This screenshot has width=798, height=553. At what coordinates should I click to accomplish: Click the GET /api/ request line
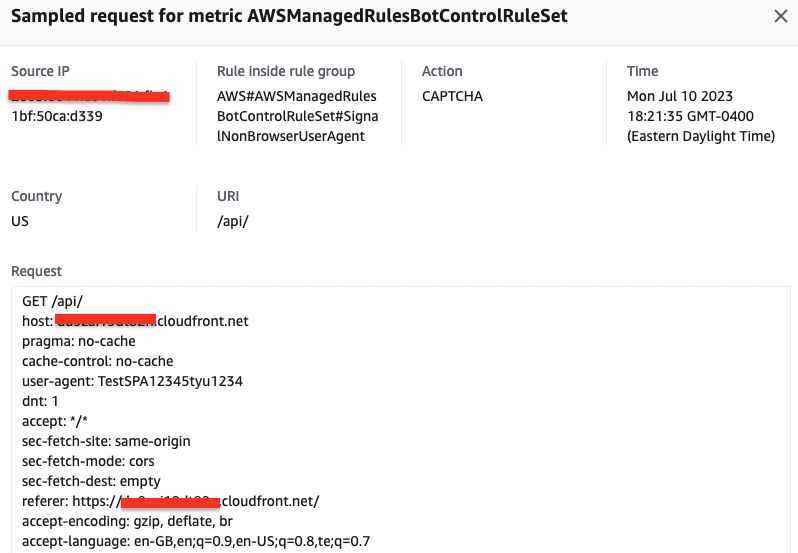(52, 301)
